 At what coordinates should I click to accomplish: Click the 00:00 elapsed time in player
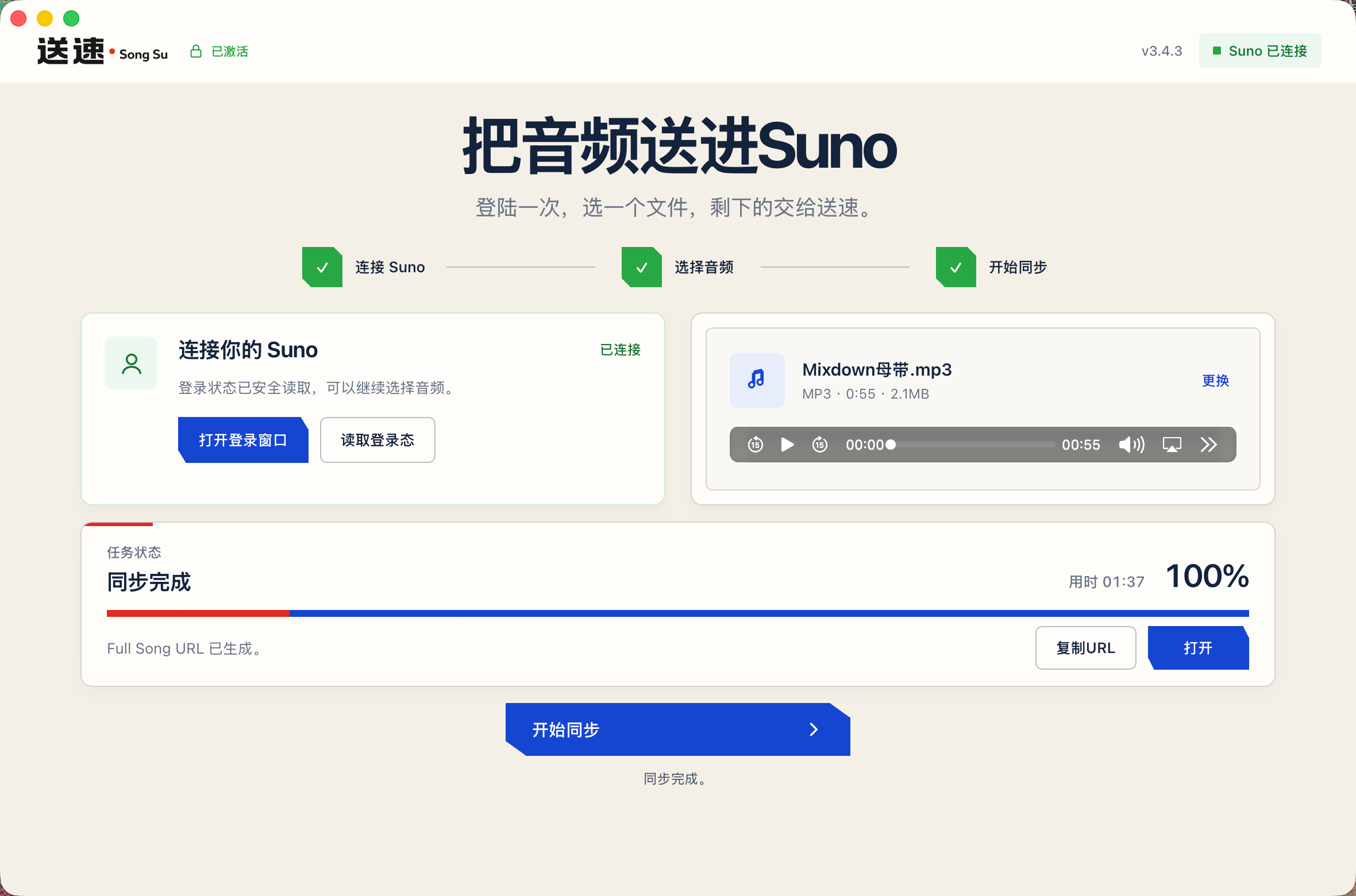(x=865, y=445)
